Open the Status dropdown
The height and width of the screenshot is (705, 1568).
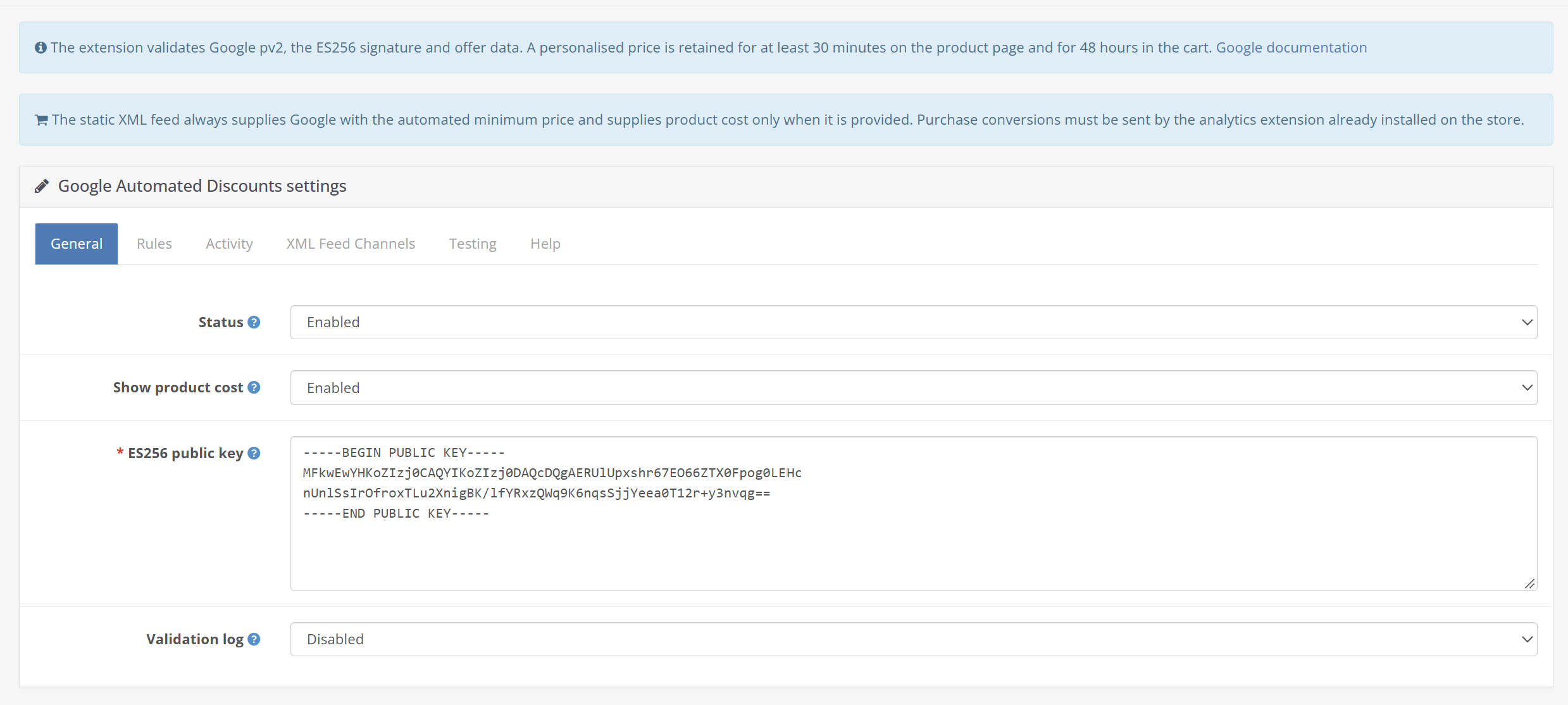(x=914, y=322)
